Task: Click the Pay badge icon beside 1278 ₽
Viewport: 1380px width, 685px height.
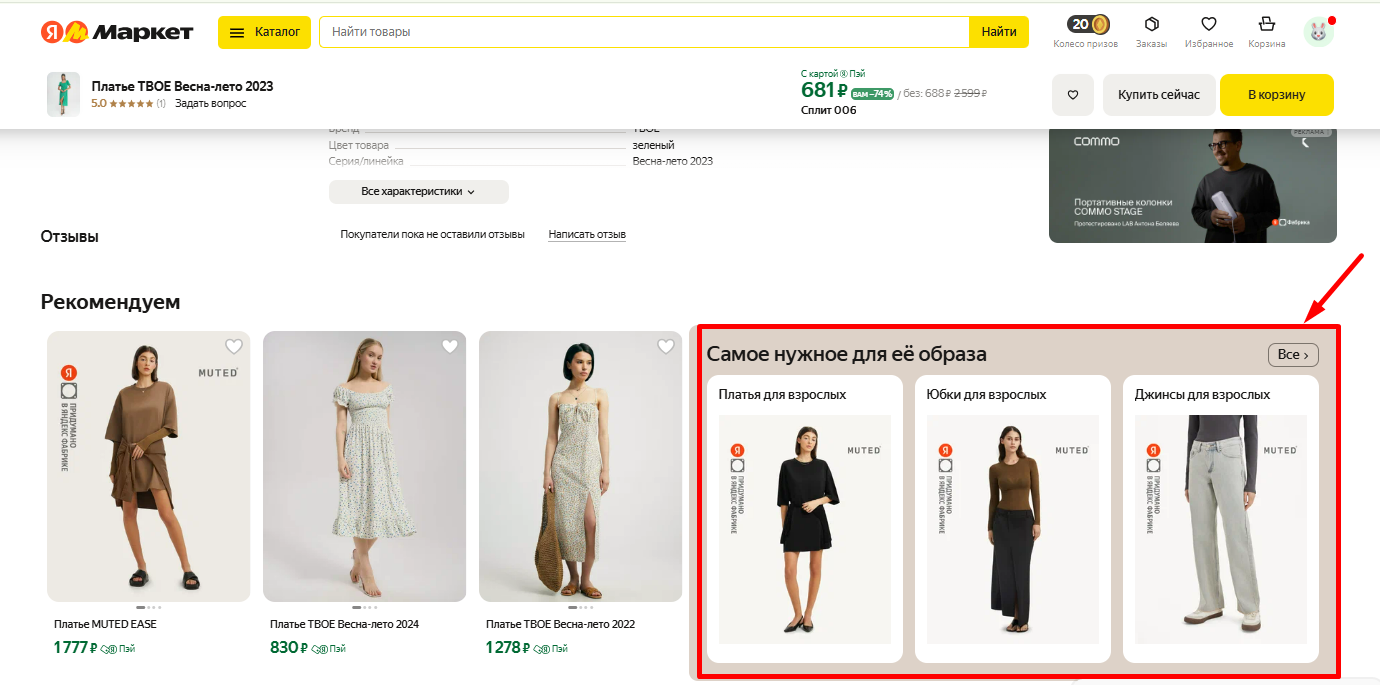Action: click(550, 649)
